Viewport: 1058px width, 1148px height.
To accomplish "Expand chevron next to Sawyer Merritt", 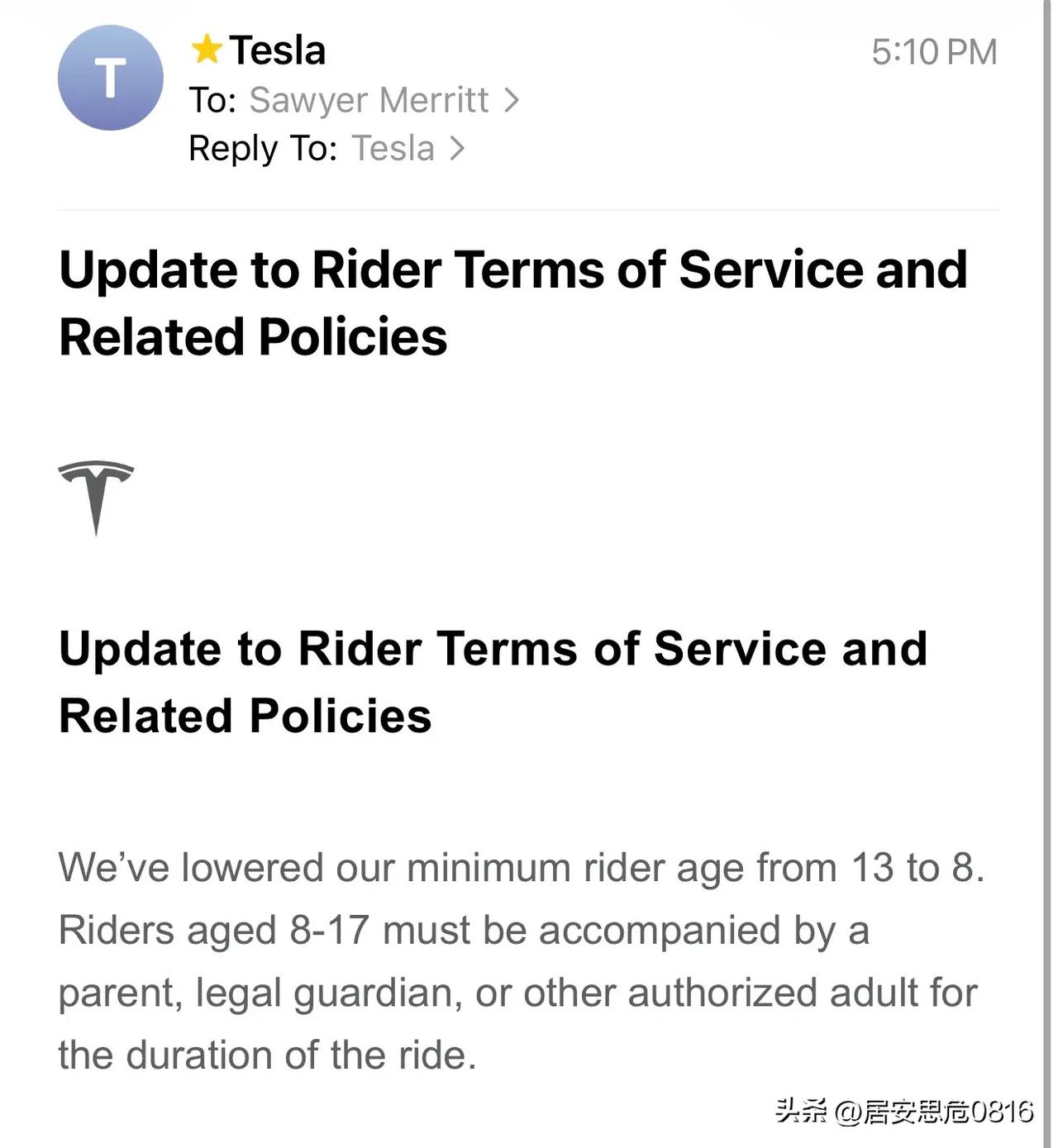I will (512, 101).
